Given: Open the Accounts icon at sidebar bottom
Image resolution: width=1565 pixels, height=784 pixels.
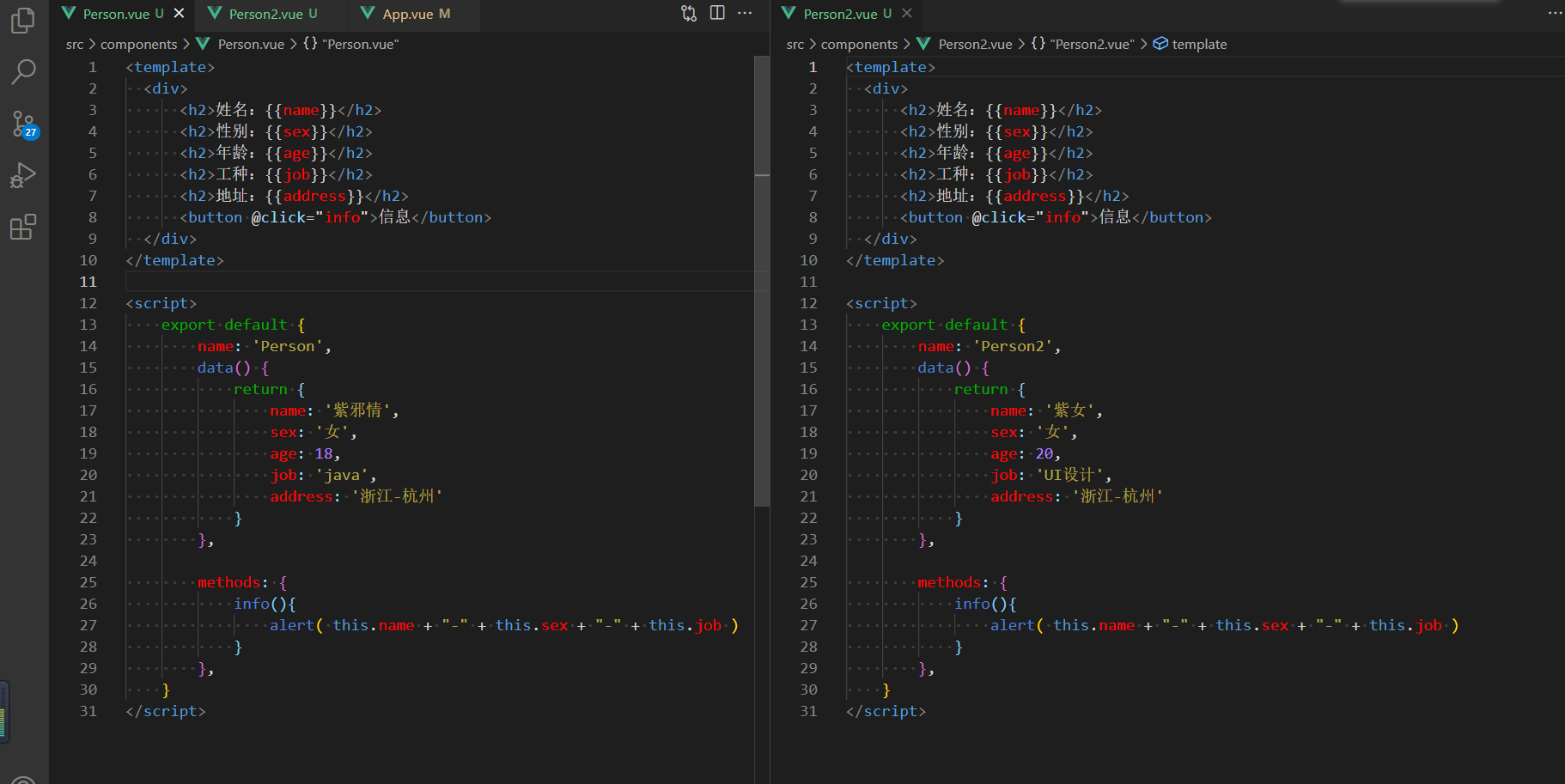Looking at the screenshot, I should [23, 780].
